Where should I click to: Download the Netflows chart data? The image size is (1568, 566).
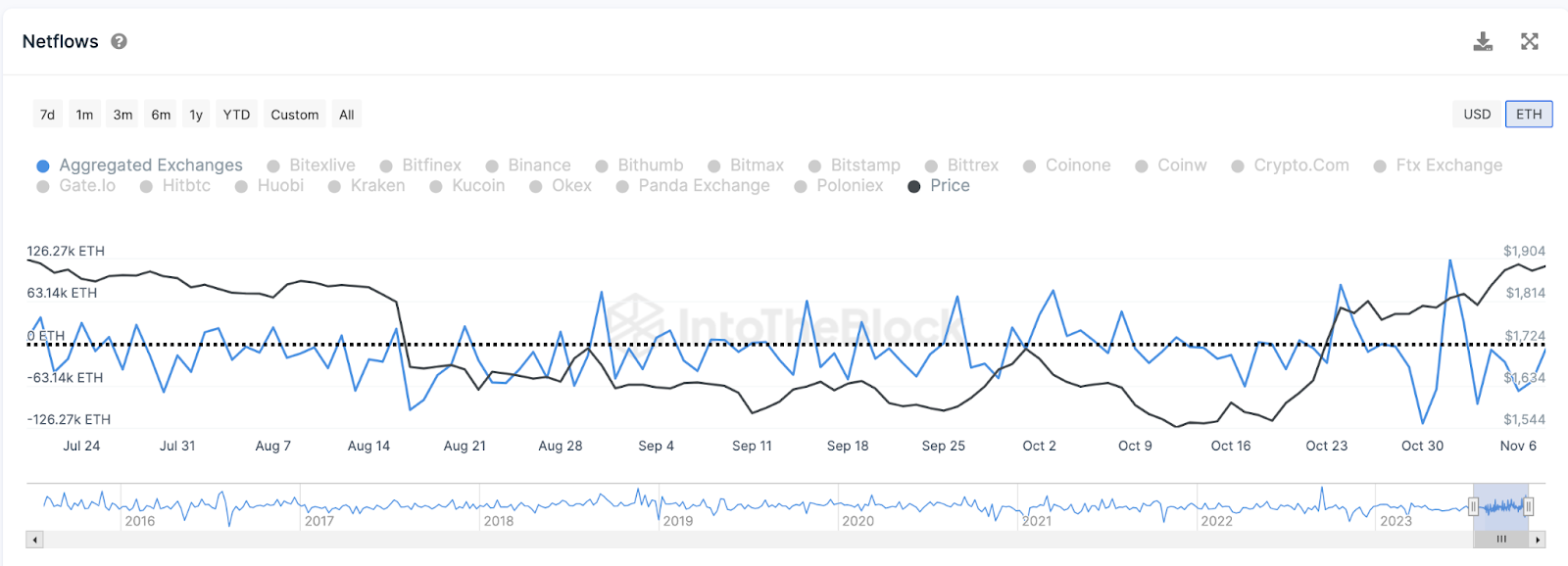1483,41
